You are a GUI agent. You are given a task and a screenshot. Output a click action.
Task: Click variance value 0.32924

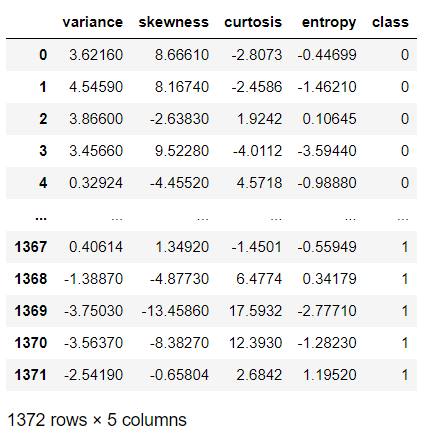point(96,183)
